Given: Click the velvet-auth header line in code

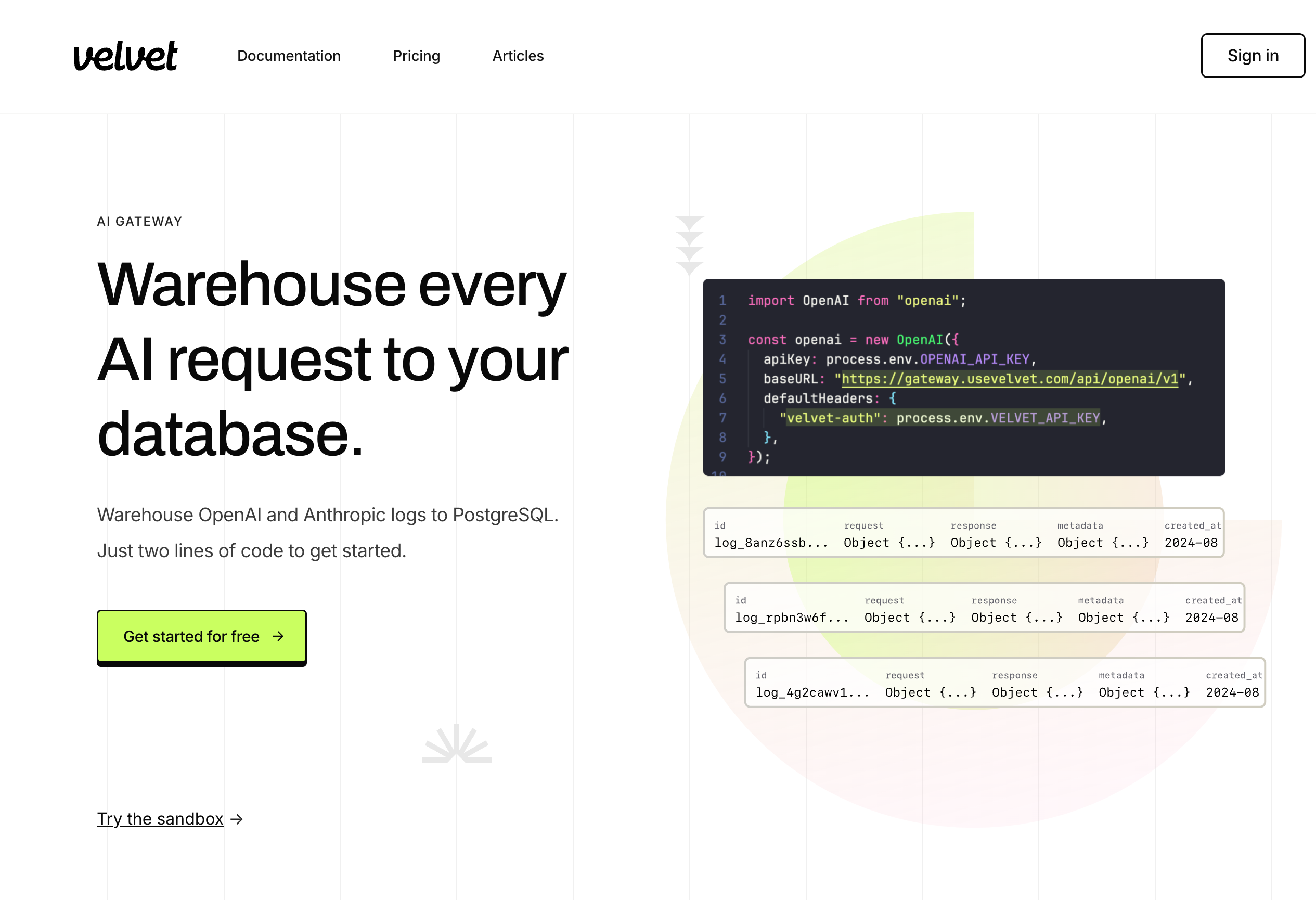Looking at the screenshot, I should click(940, 418).
